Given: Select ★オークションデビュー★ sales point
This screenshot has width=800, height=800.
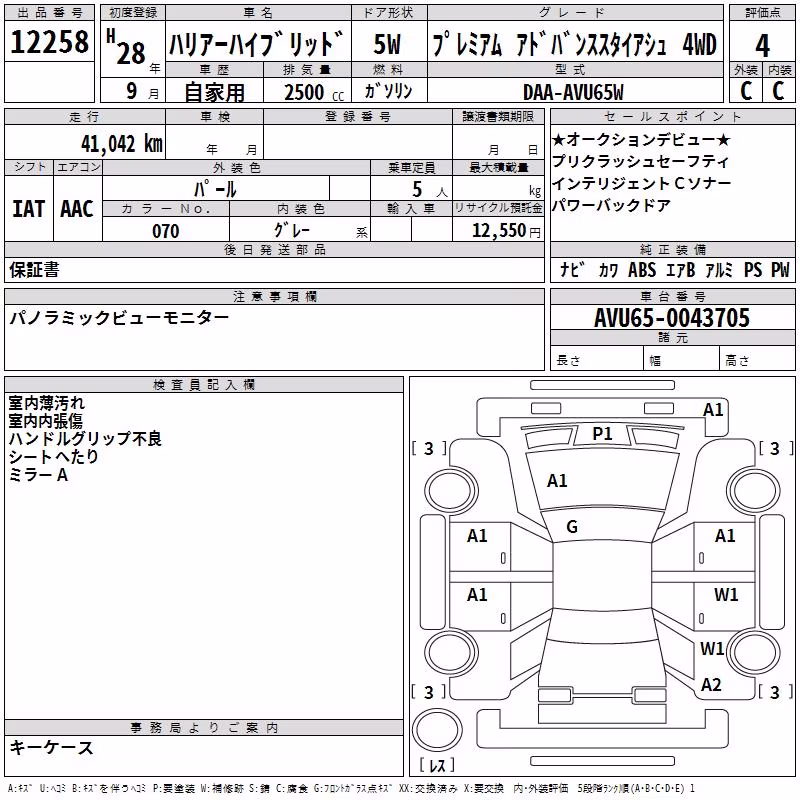Looking at the screenshot, I should click(641, 139).
